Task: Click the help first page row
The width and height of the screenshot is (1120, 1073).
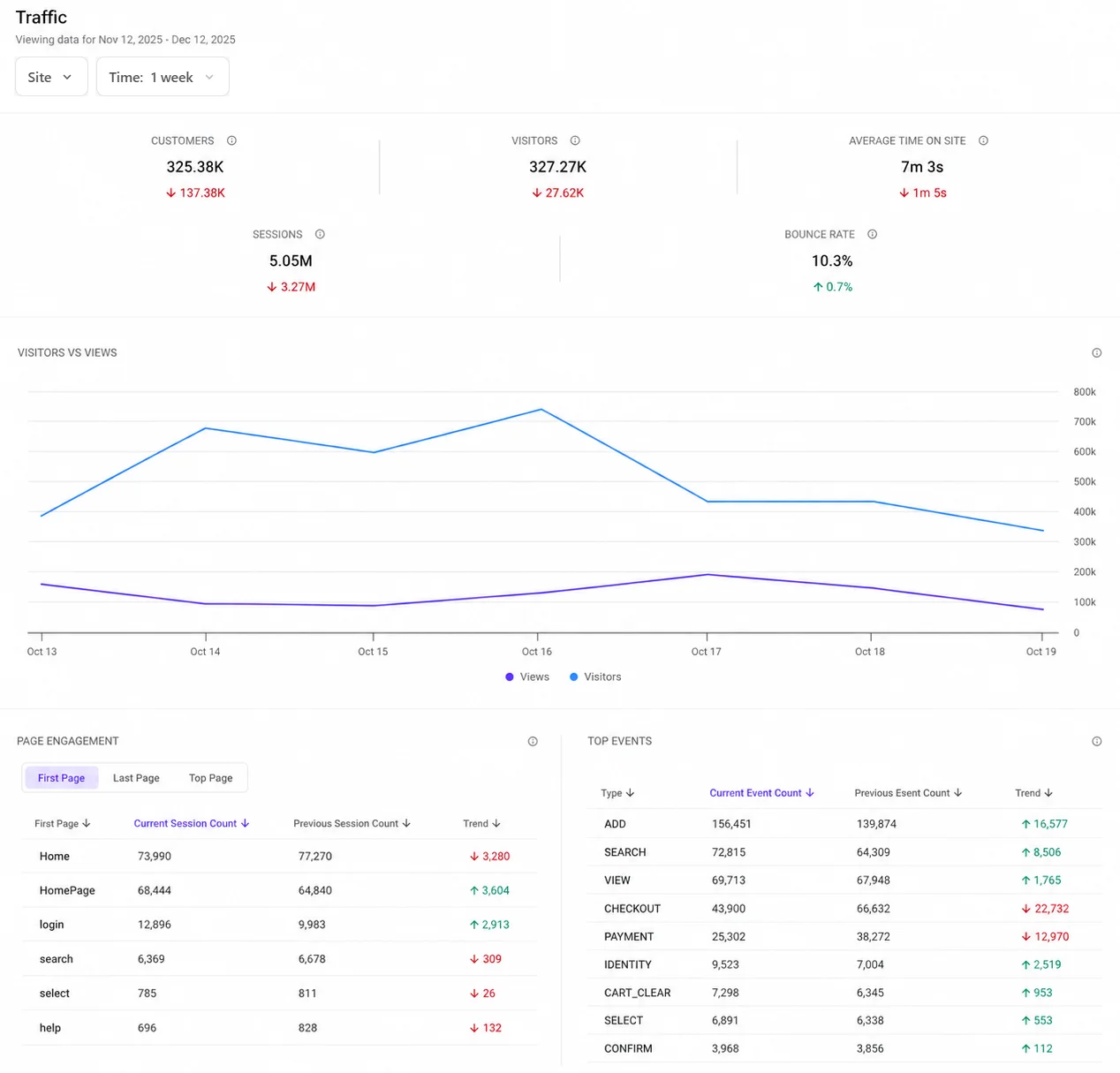Action: [x=279, y=1028]
